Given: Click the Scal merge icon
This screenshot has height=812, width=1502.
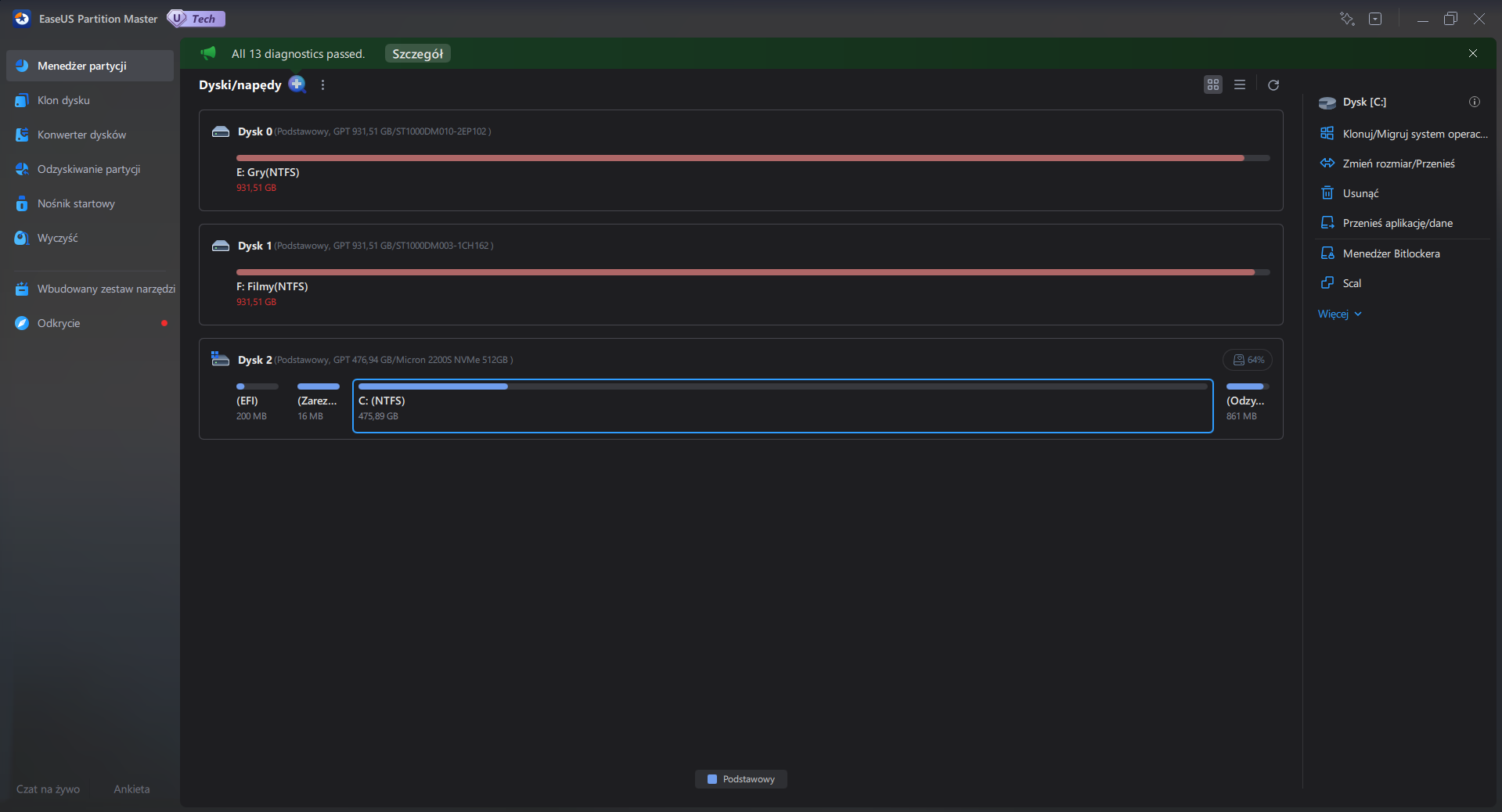Looking at the screenshot, I should pyautogui.click(x=1327, y=282).
